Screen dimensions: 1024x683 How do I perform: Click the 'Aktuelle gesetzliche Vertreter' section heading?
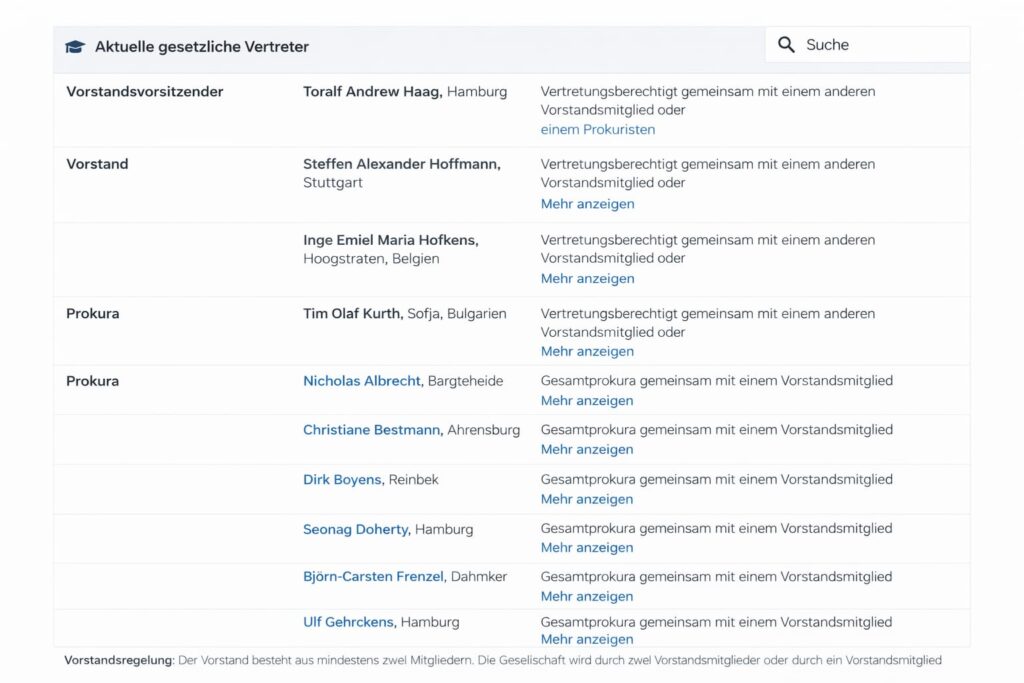(x=201, y=47)
